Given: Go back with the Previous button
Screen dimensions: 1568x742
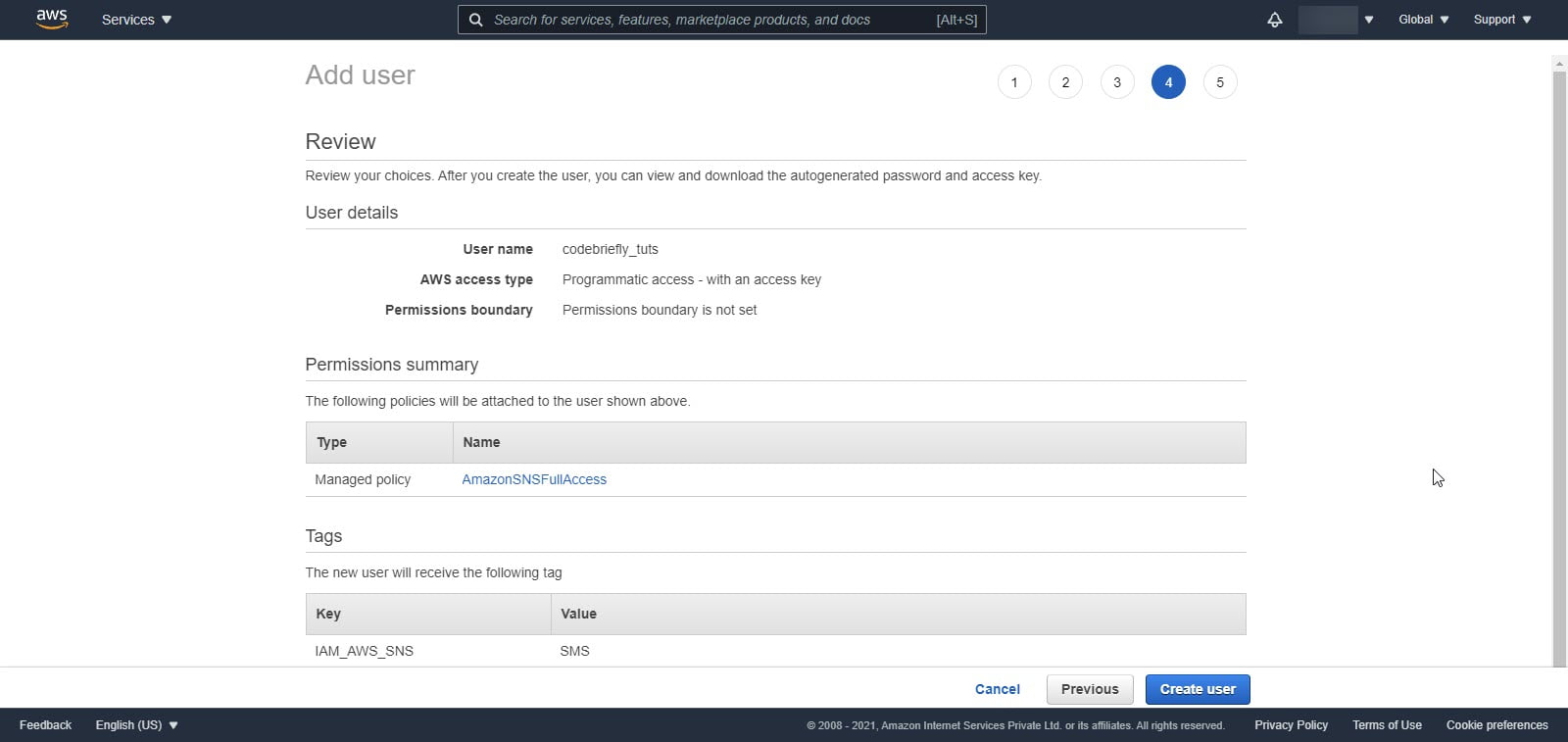Looking at the screenshot, I should click(1090, 689).
